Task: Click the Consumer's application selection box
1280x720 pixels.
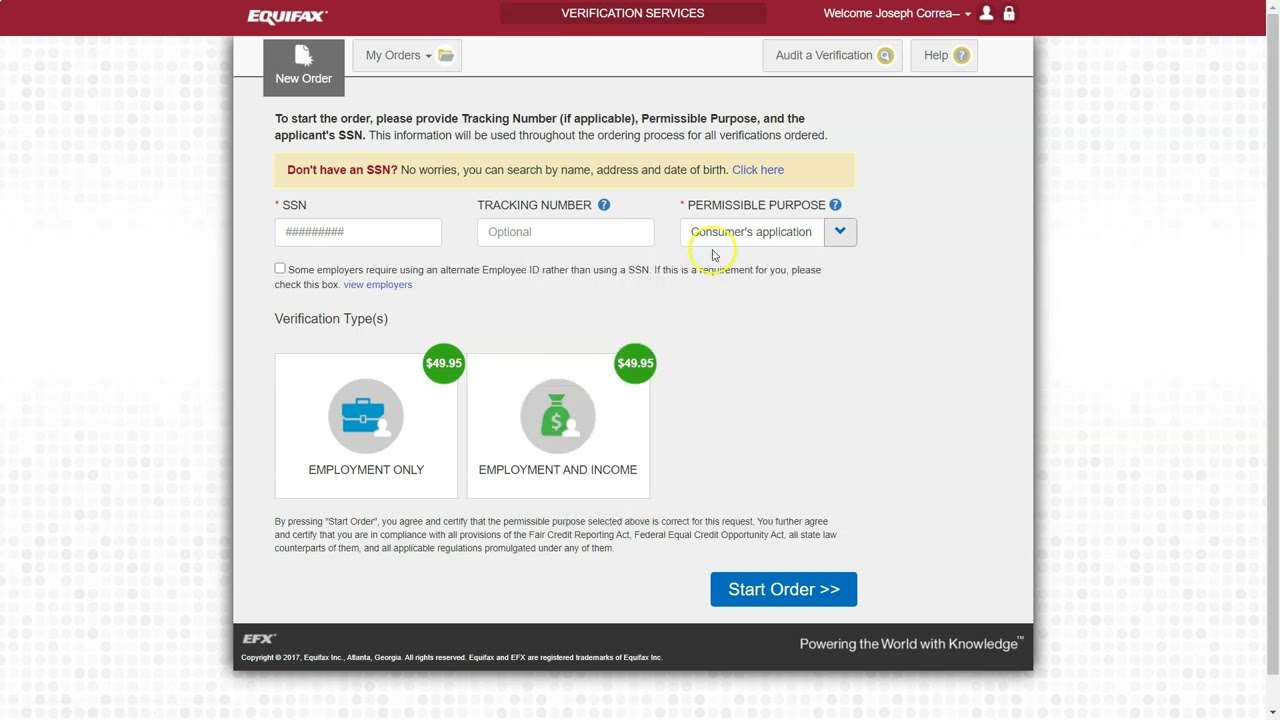Action: tap(752, 232)
